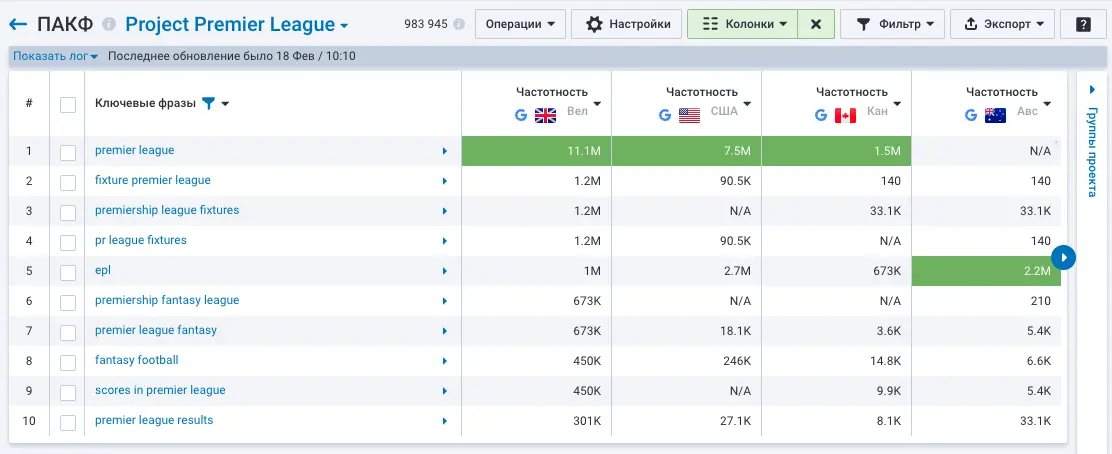Check the box for fixture premier league
The width and height of the screenshot is (1112, 454).
coord(68,182)
